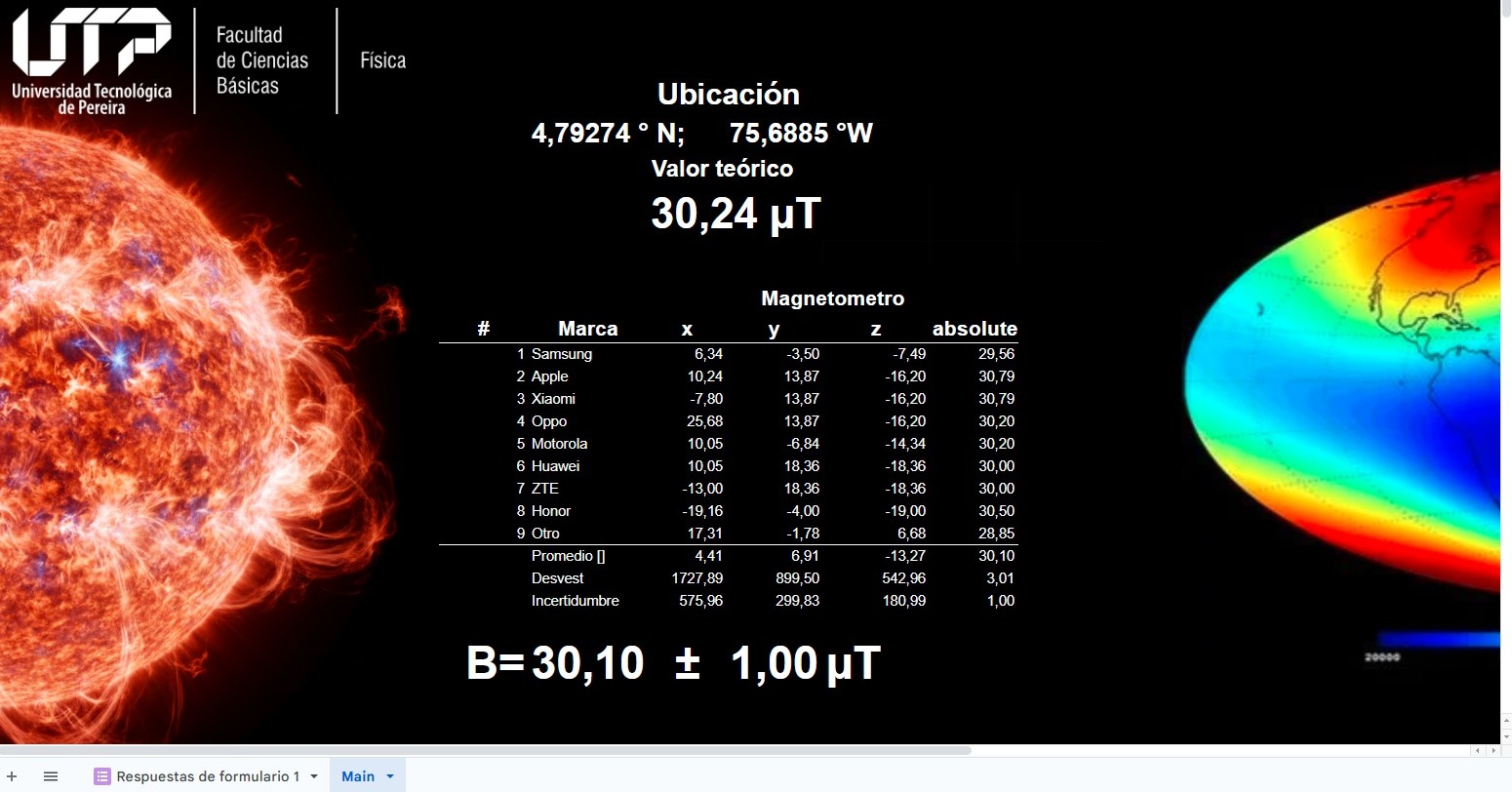Click horizontal scroll right arrow

(x=1492, y=750)
